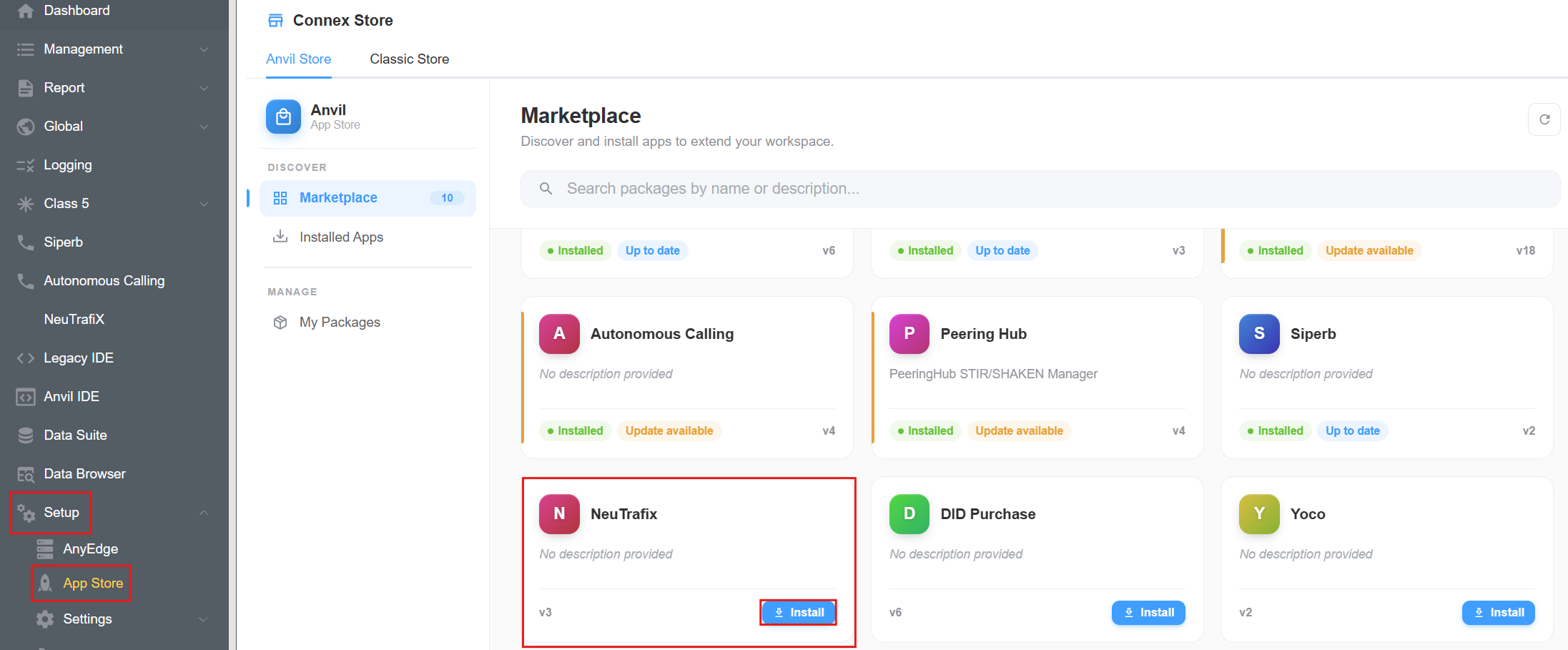Screen dimensions: 1568x650
Task: Click the Installed Apps download icon
Action: (x=280, y=237)
